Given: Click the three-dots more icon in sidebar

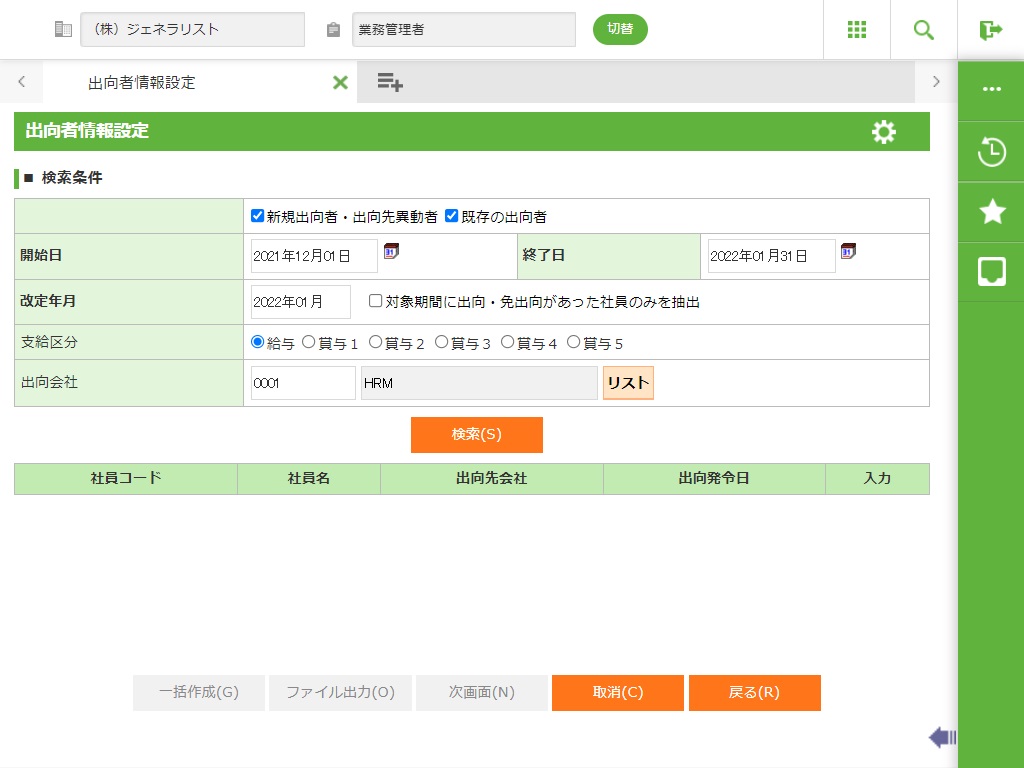Looking at the screenshot, I should [991, 89].
